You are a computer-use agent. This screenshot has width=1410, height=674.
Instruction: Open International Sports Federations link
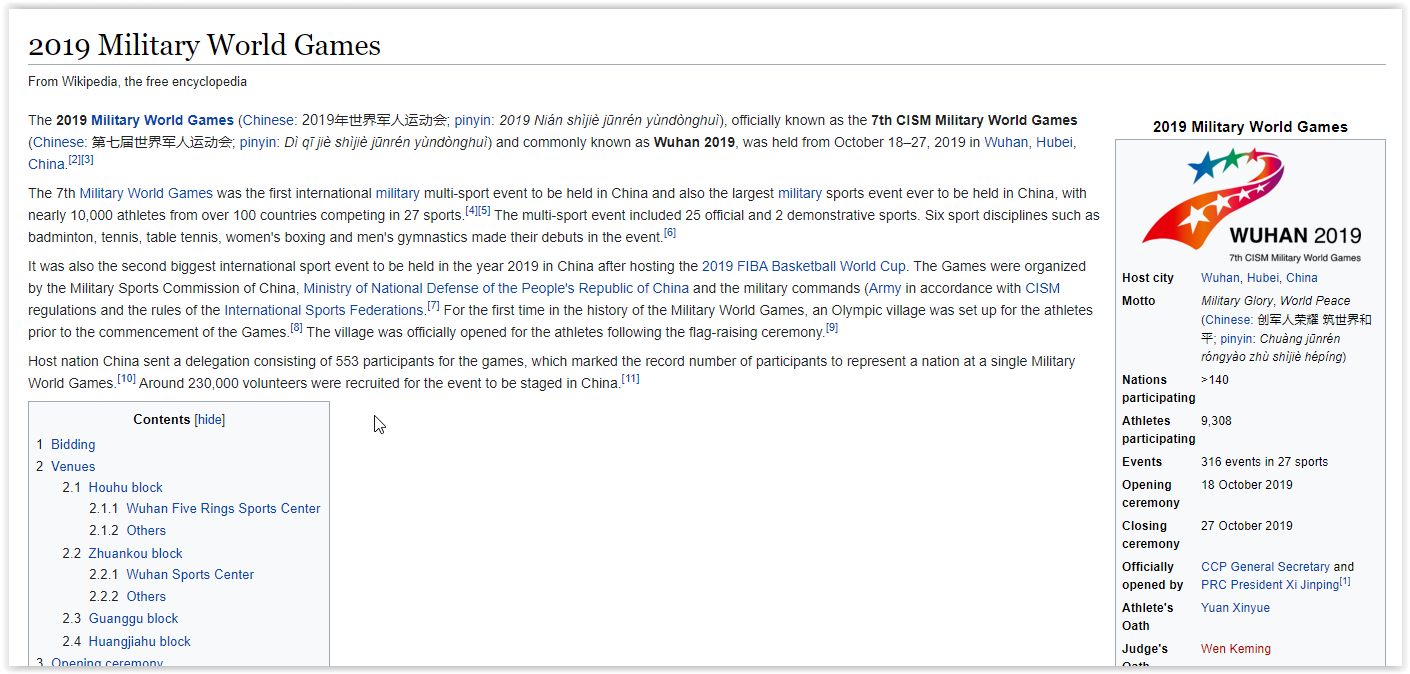point(324,310)
